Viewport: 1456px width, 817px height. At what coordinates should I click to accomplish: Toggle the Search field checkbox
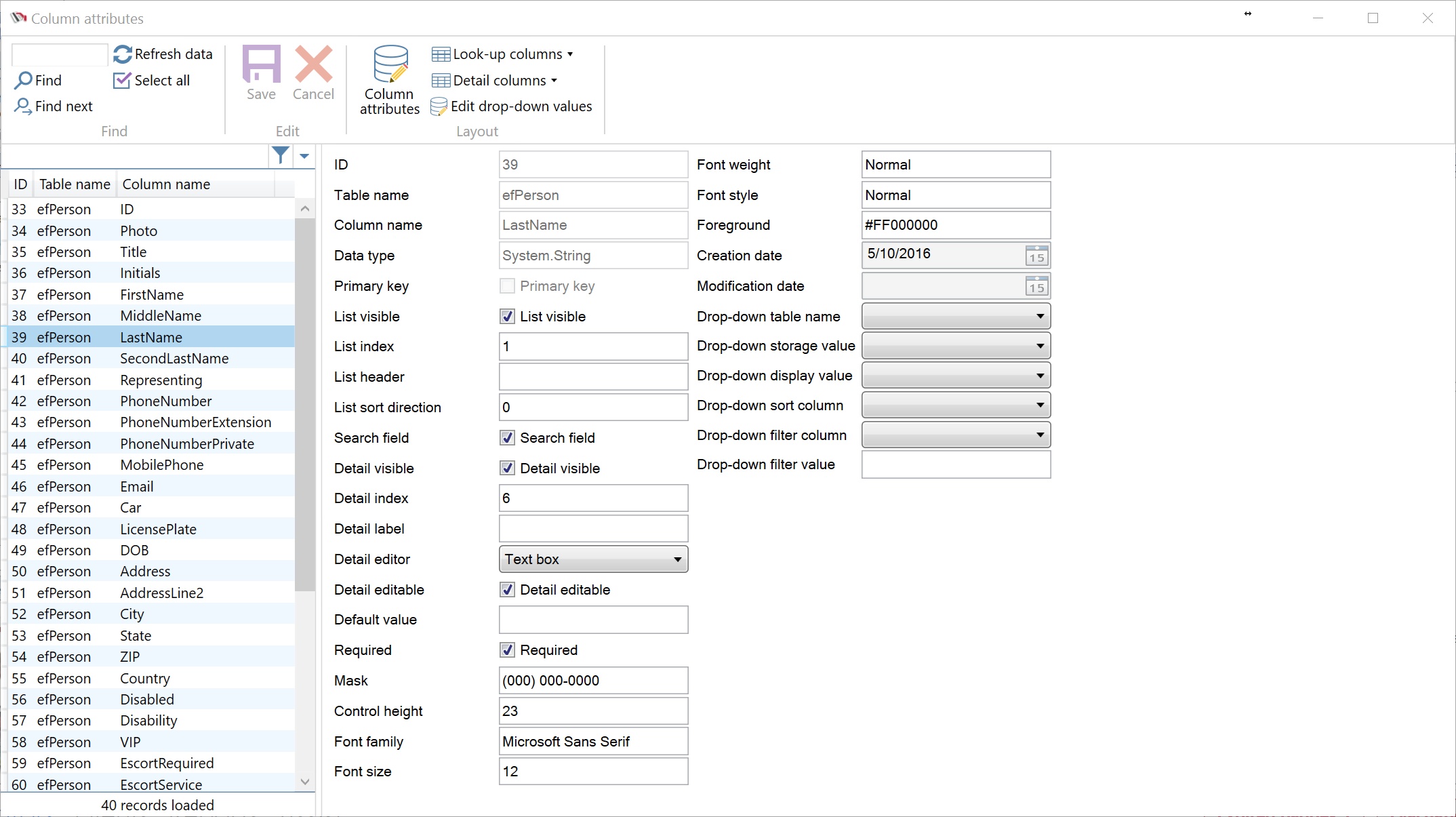coord(507,438)
